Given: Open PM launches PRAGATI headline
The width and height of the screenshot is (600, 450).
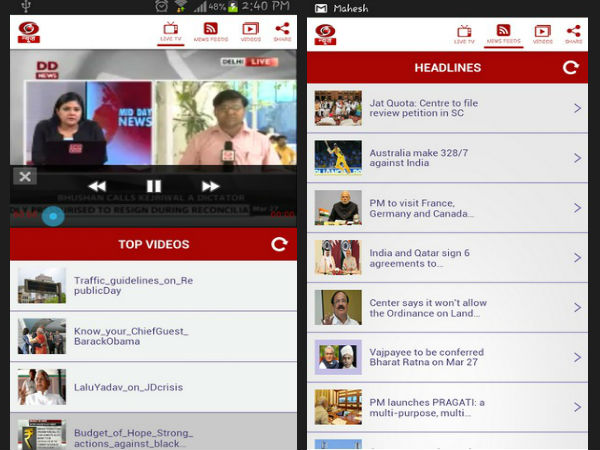Looking at the screenshot, I should pyautogui.click(x=447, y=408).
